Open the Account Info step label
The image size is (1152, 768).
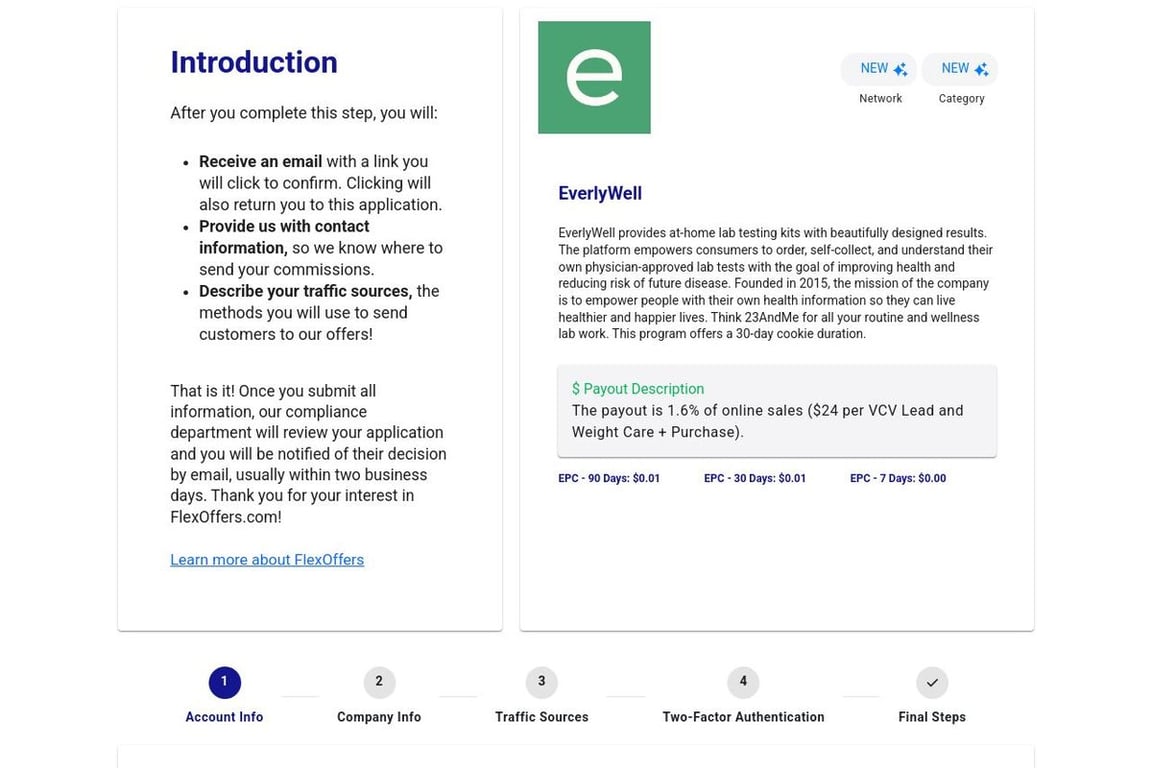click(x=224, y=717)
